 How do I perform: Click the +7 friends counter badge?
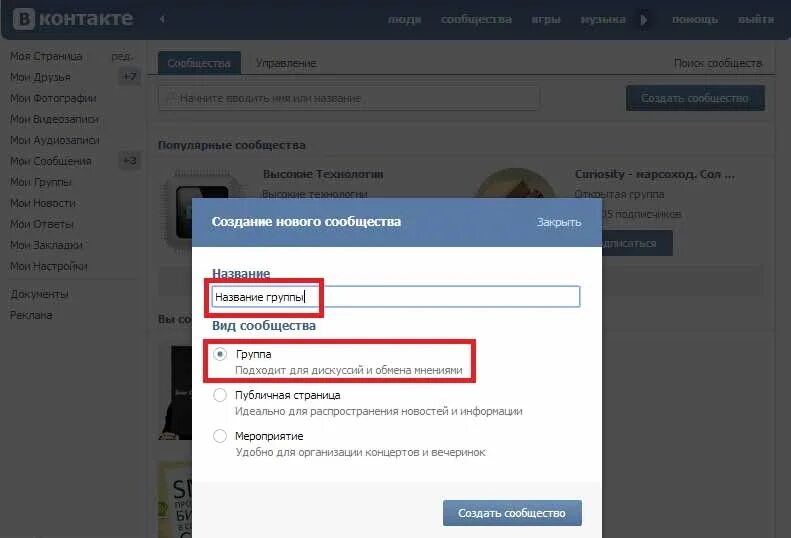tap(130, 77)
